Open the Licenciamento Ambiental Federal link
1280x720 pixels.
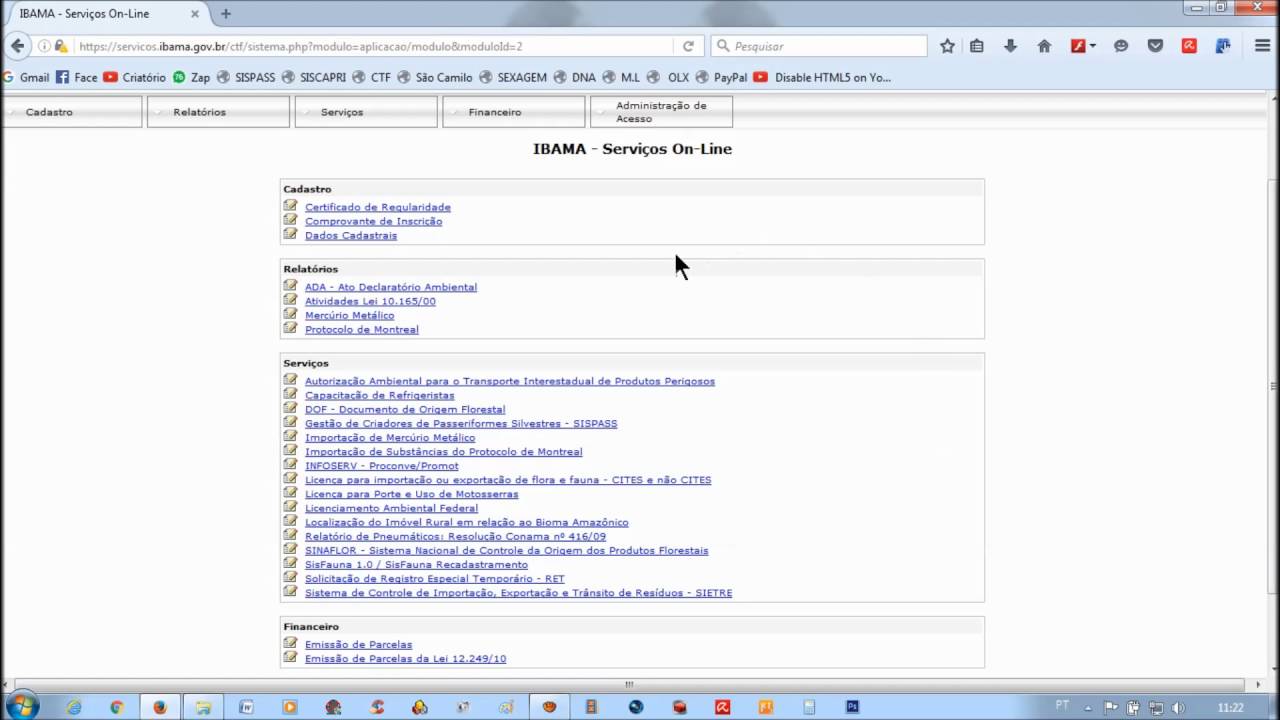point(391,508)
